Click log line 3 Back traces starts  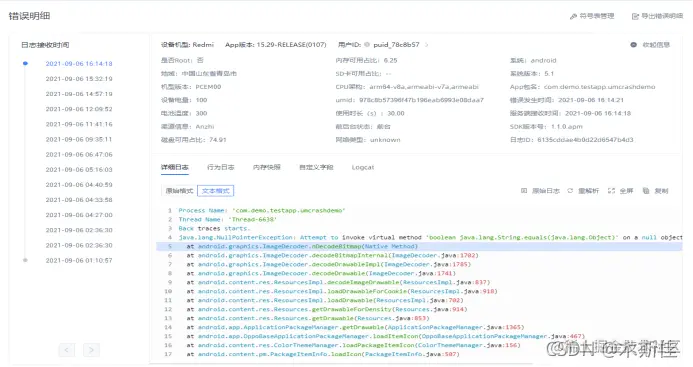coord(214,229)
